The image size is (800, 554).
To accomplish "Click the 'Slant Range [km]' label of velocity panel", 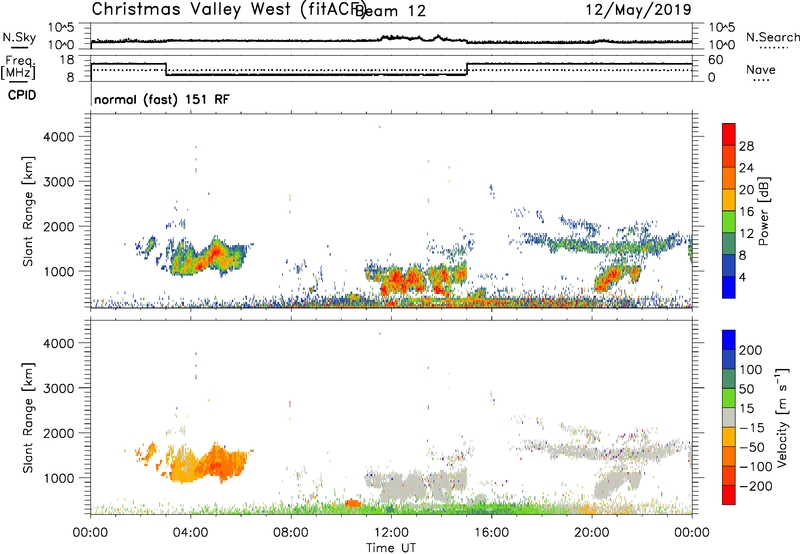I will [28, 418].
